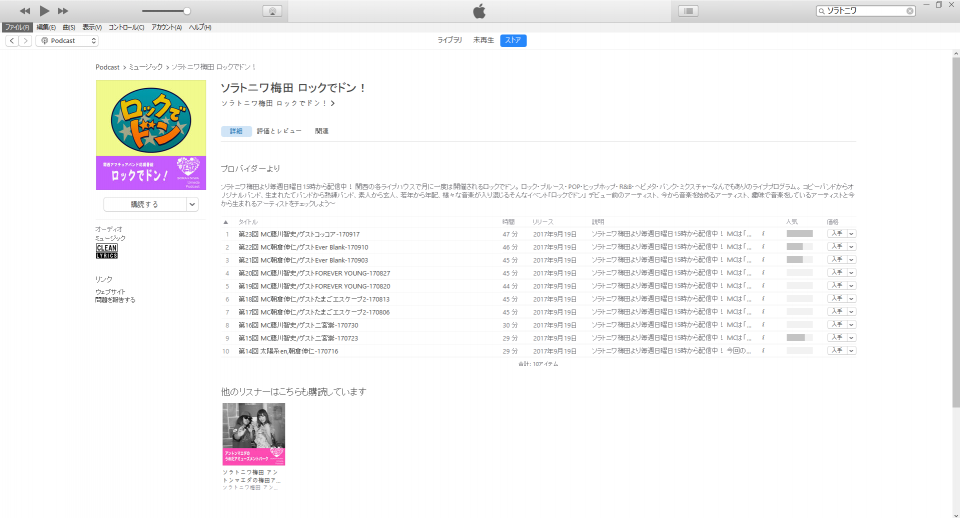Click the Apple logo in the header
The width and height of the screenshot is (960, 518).
479,10
